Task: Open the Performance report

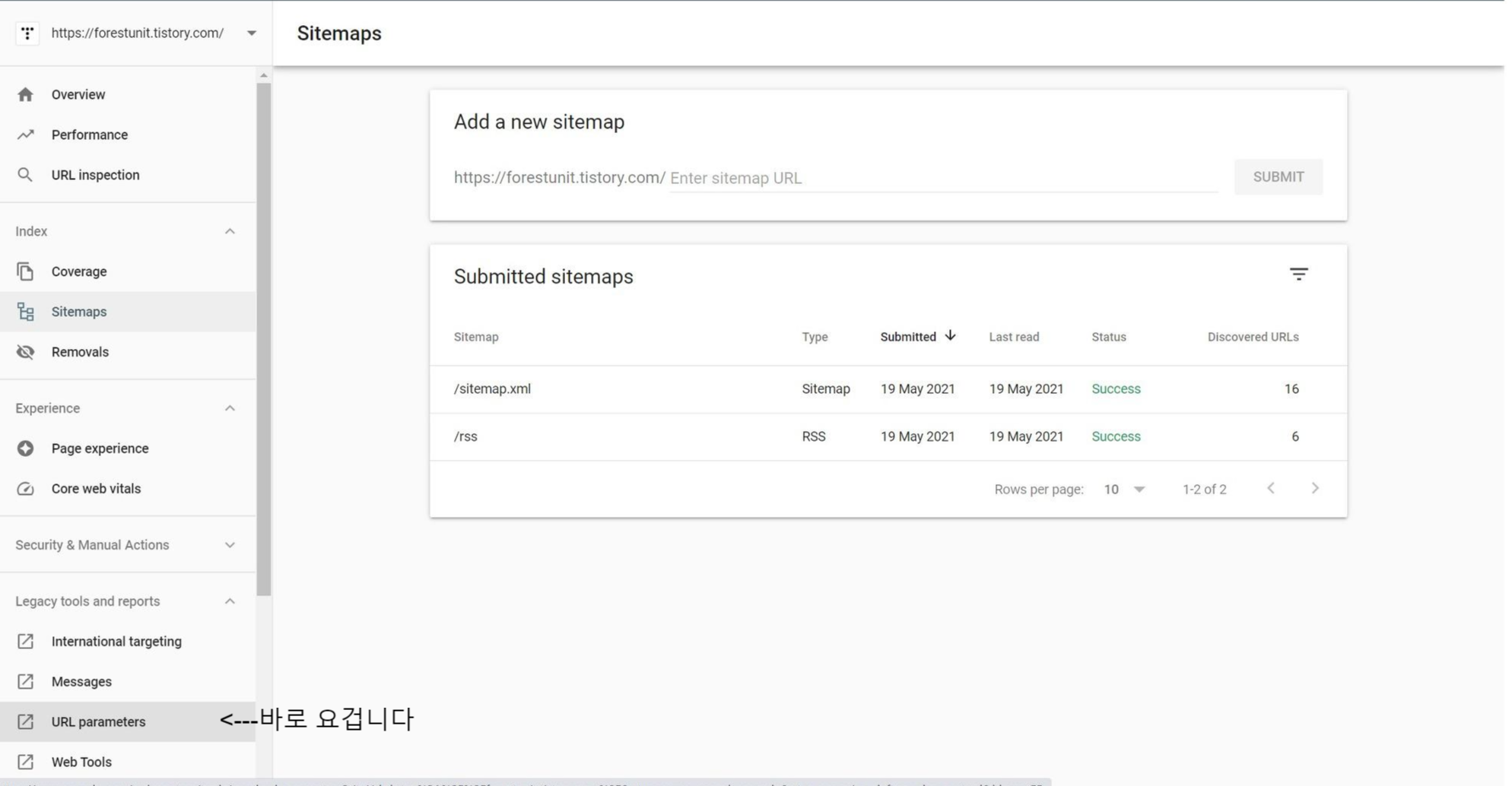Action: 128,135
